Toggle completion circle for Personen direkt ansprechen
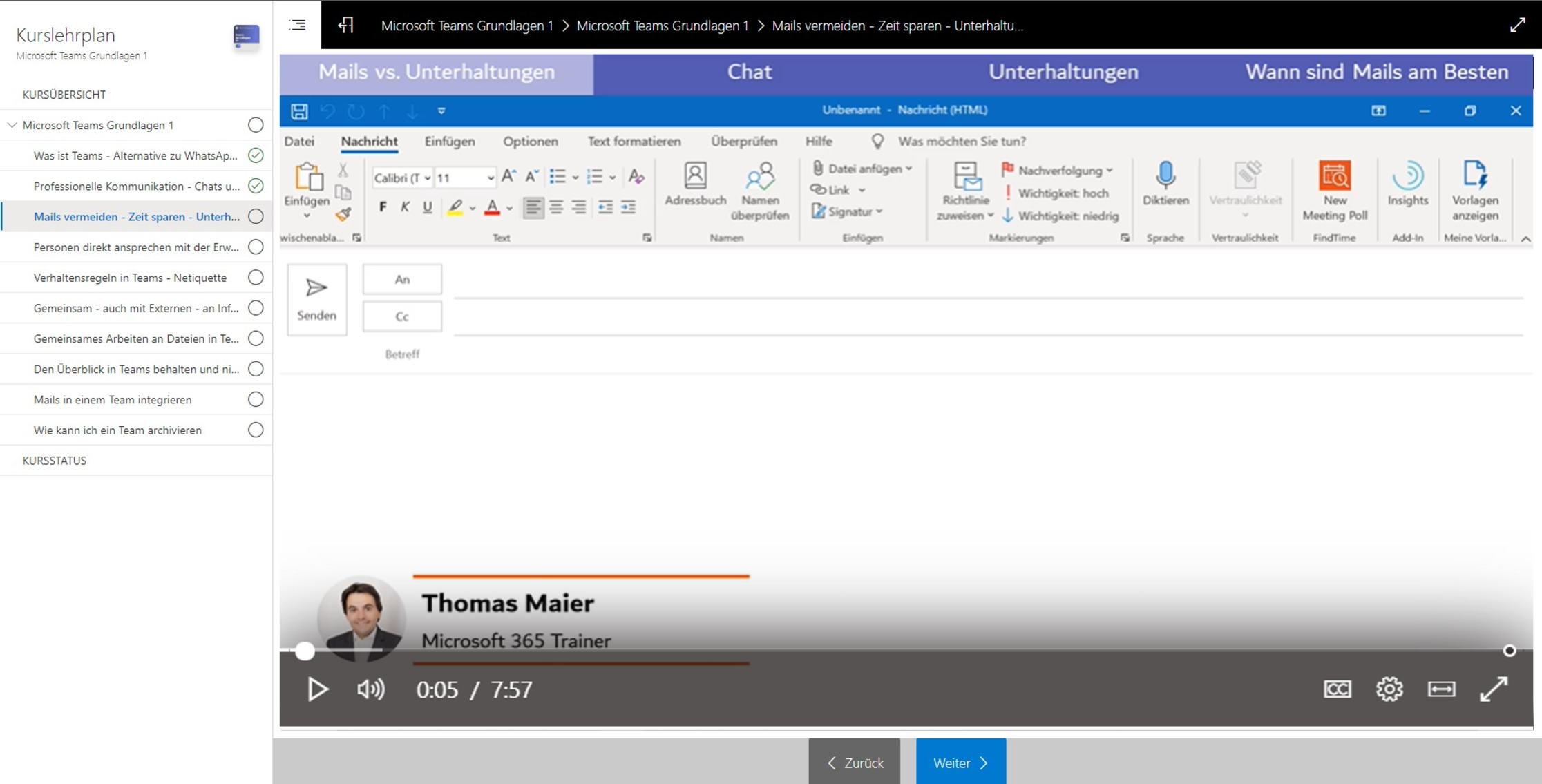Viewport: 1542px width, 784px height. (256, 247)
